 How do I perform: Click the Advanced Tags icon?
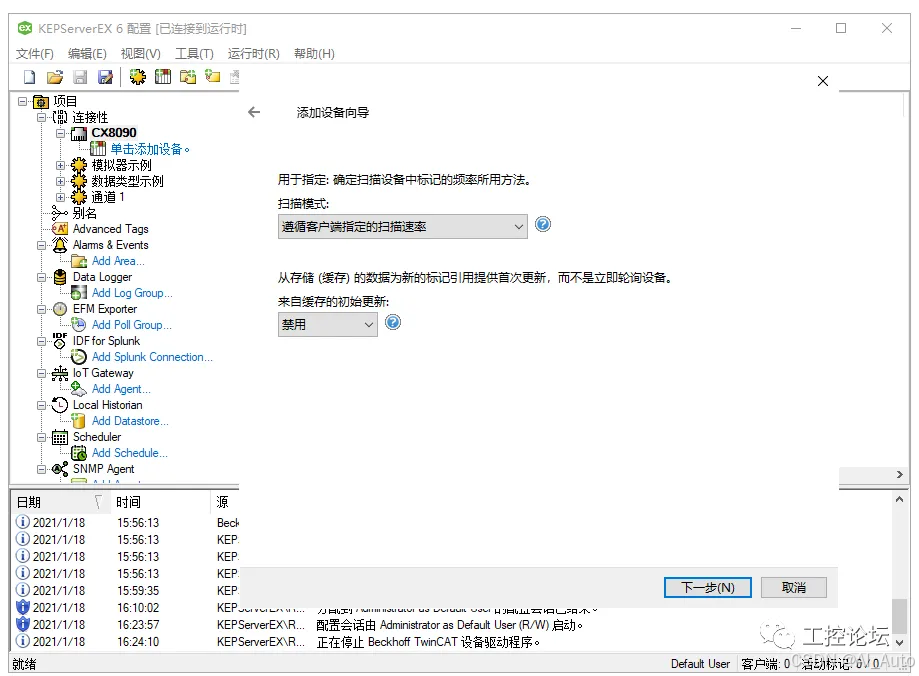(60, 229)
